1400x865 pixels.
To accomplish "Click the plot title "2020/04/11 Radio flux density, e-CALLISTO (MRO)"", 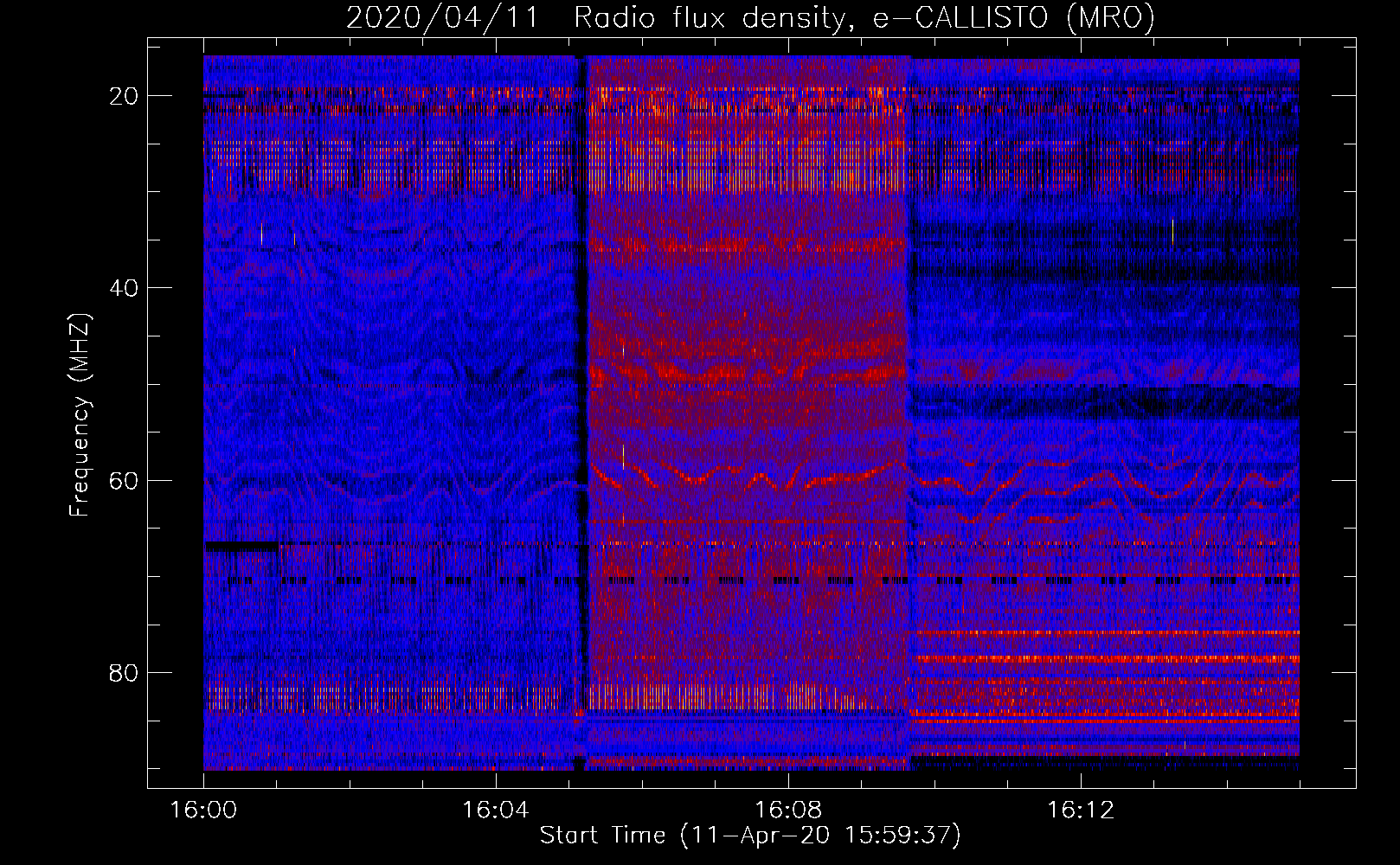I will point(750,17).
